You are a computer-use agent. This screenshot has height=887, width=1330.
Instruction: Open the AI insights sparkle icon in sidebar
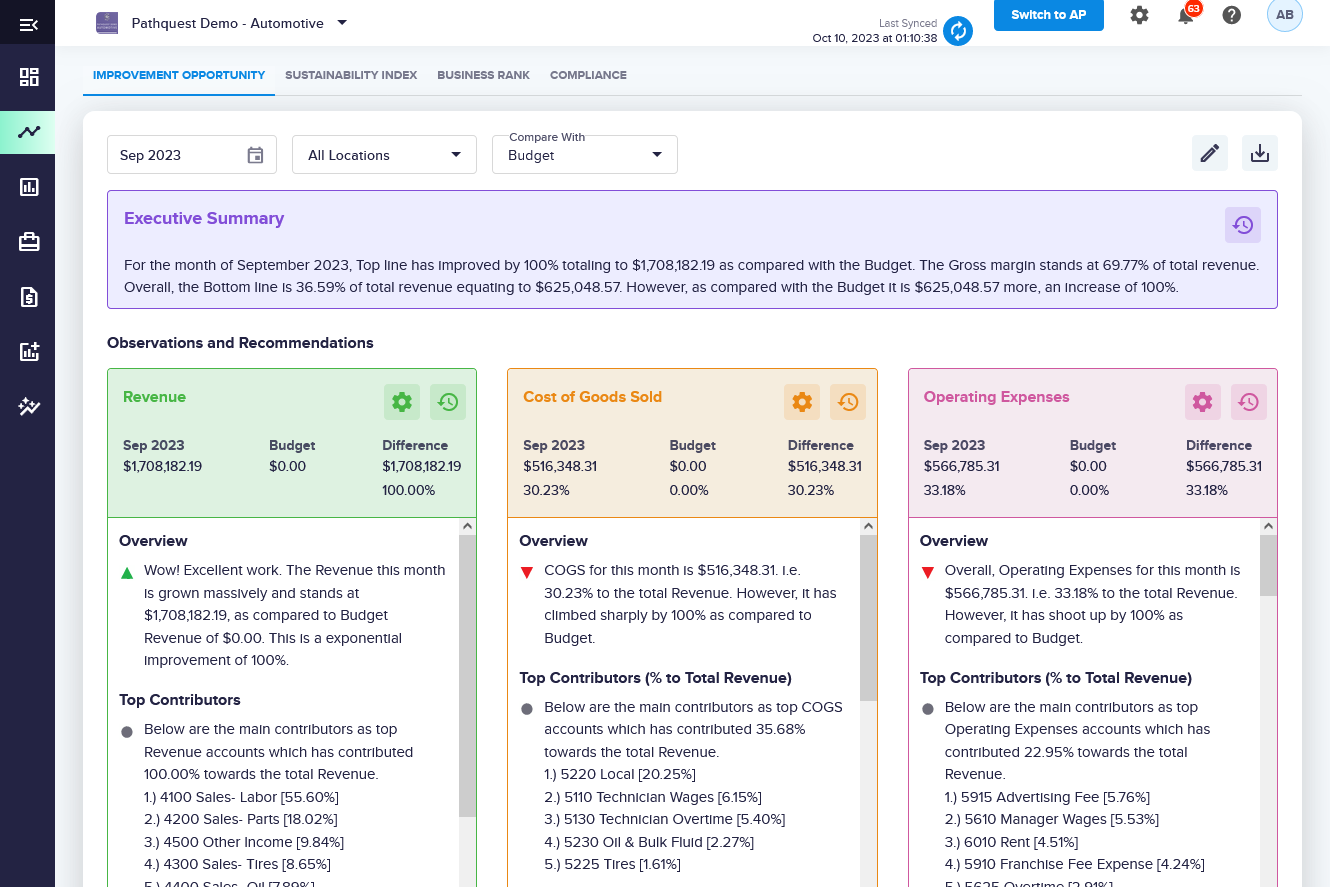coord(28,406)
